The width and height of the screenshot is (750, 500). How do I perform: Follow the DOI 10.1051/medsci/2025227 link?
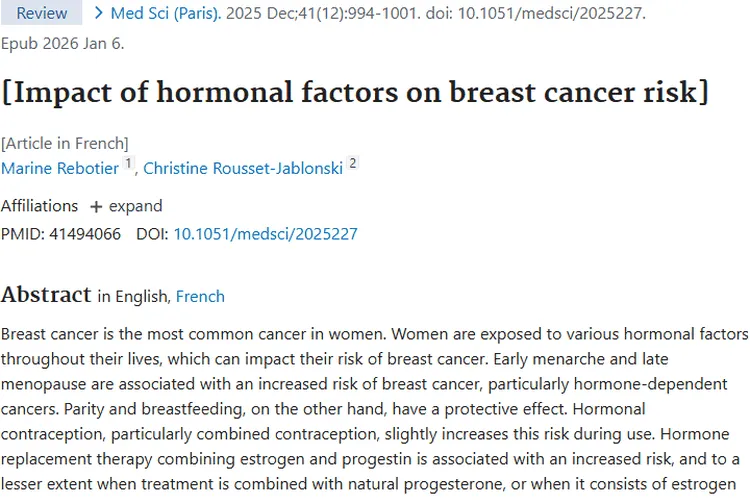tap(265, 234)
